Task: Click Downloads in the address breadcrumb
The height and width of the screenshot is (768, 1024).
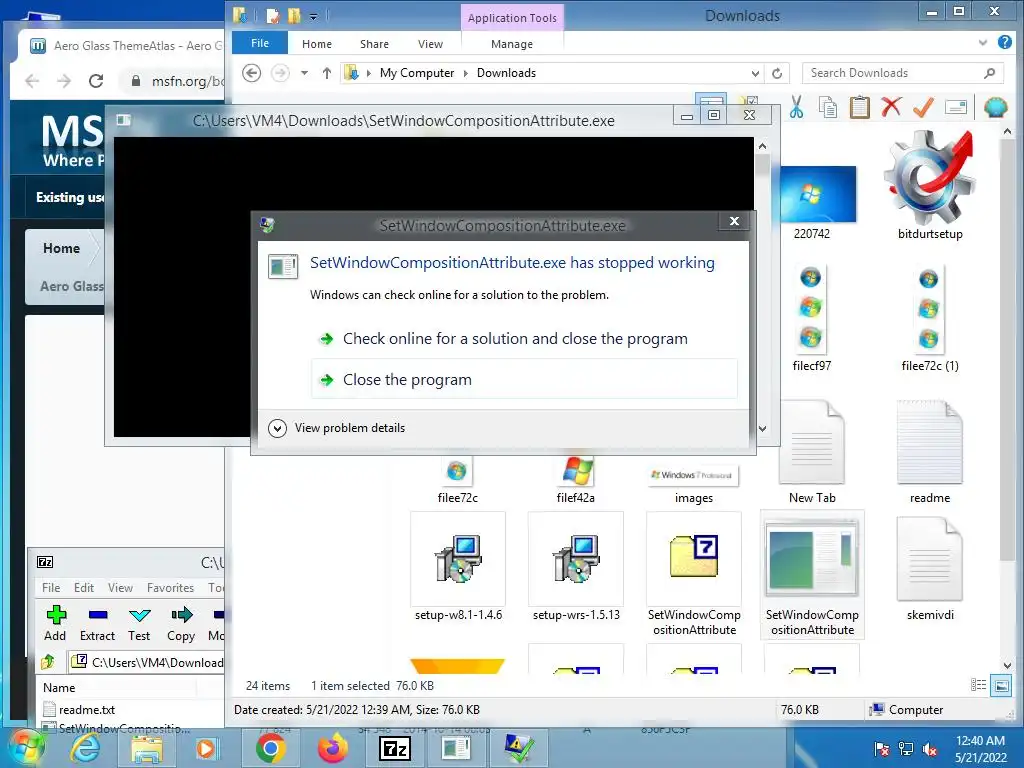Action: click(x=506, y=73)
